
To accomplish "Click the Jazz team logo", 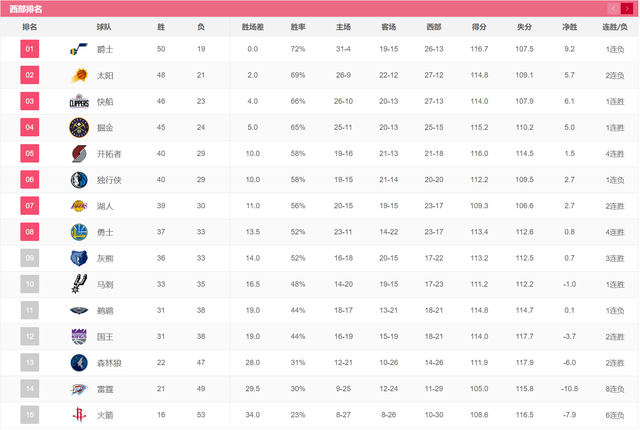I will pyautogui.click(x=79, y=49).
